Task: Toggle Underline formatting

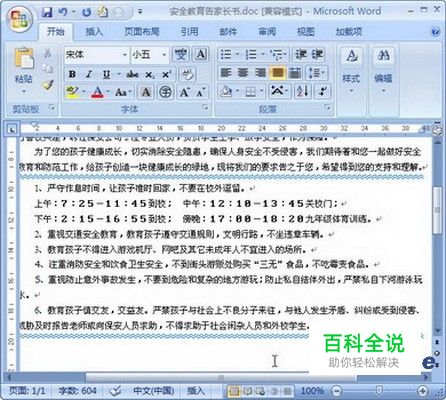Action: [106, 74]
